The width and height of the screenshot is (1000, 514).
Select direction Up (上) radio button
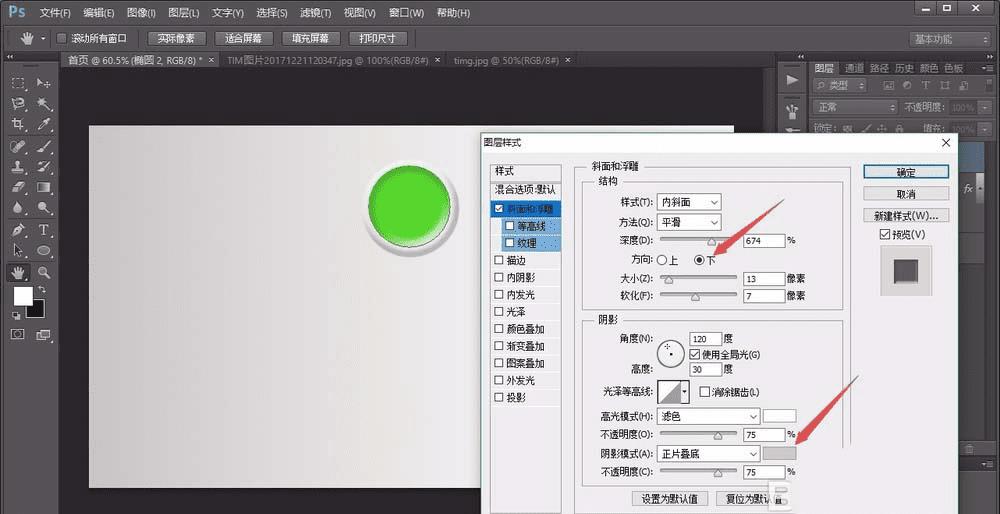click(661, 260)
